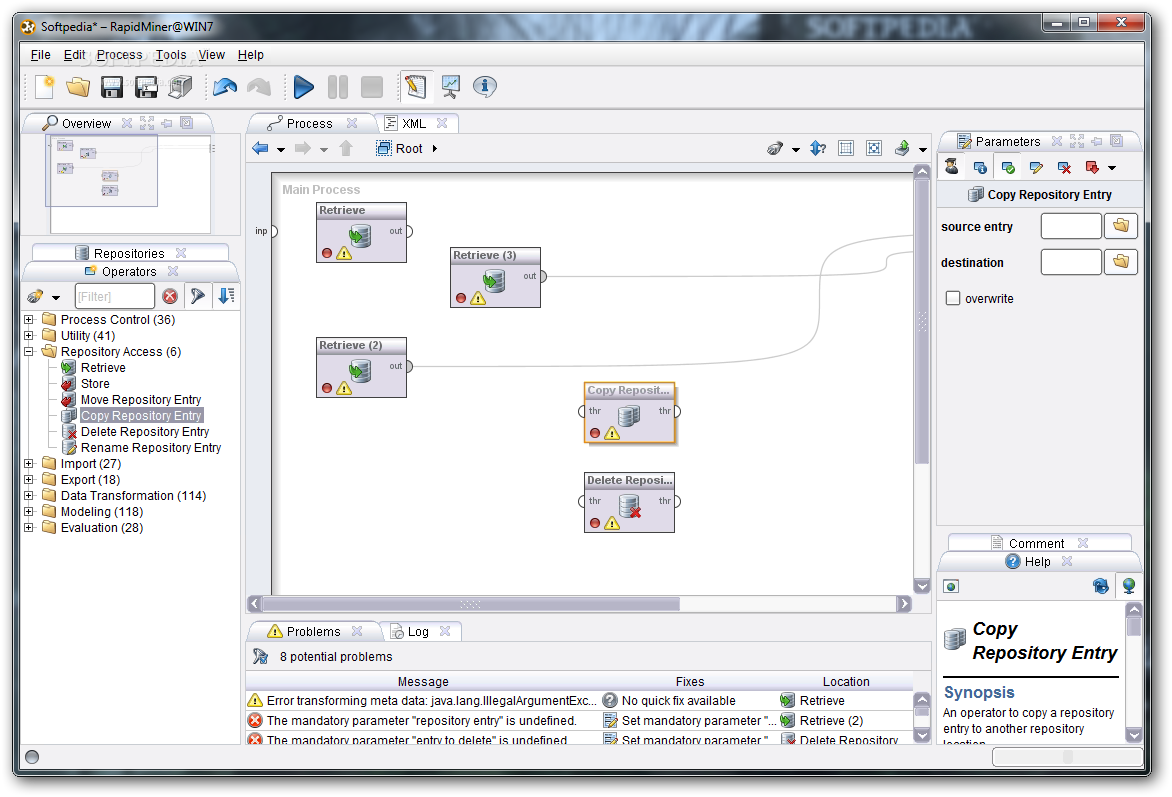Pause the process execution
Image resolution: width=1172 pixels, height=797 pixels.
tap(338, 87)
